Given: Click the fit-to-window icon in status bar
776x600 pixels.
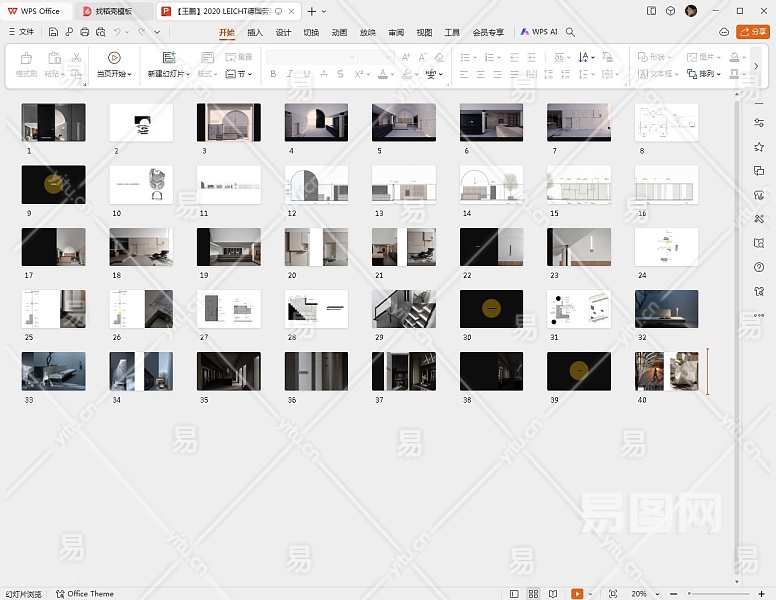Looking at the screenshot, I should point(613,594).
